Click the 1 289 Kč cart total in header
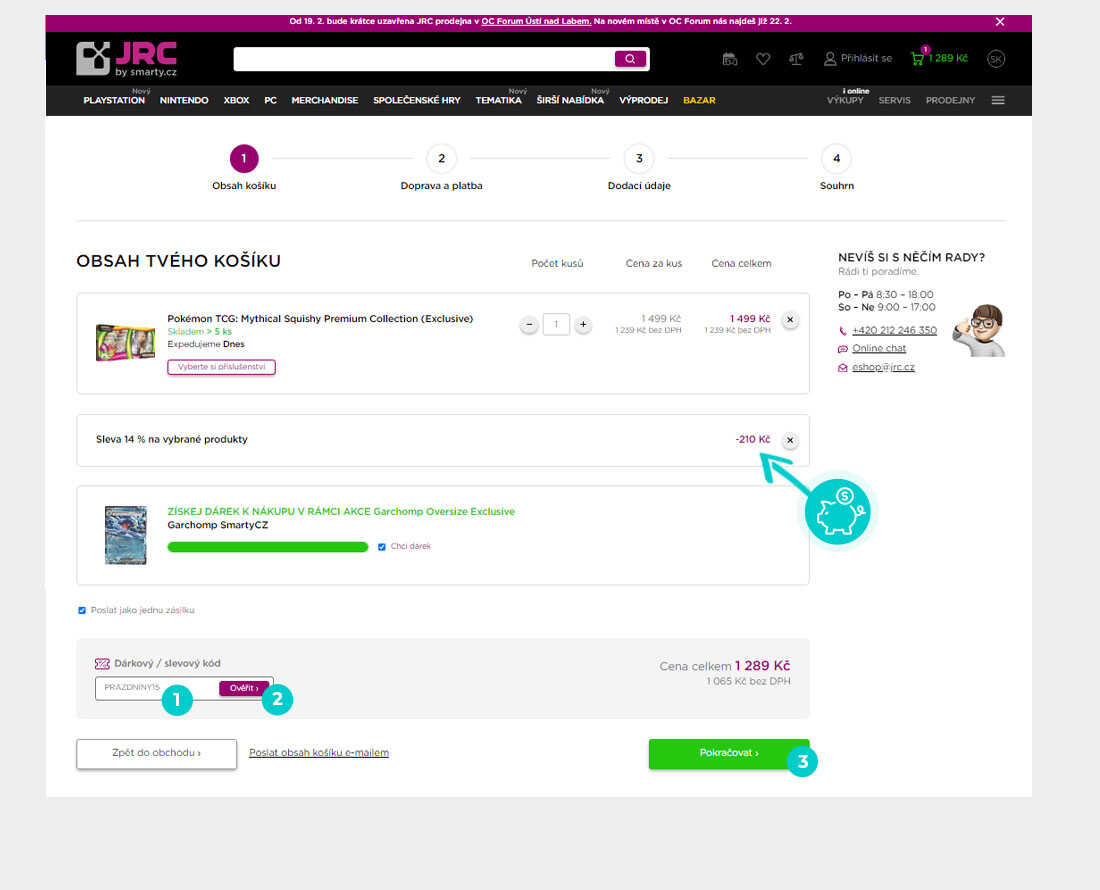1100x890 pixels. tap(948, 58)
